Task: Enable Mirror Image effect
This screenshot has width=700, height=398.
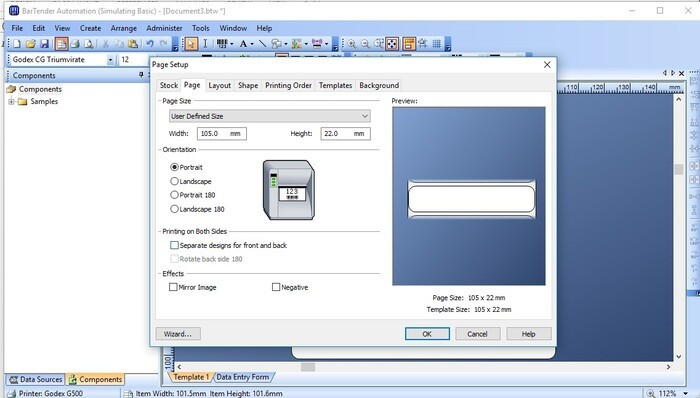Action: [173, 287]
